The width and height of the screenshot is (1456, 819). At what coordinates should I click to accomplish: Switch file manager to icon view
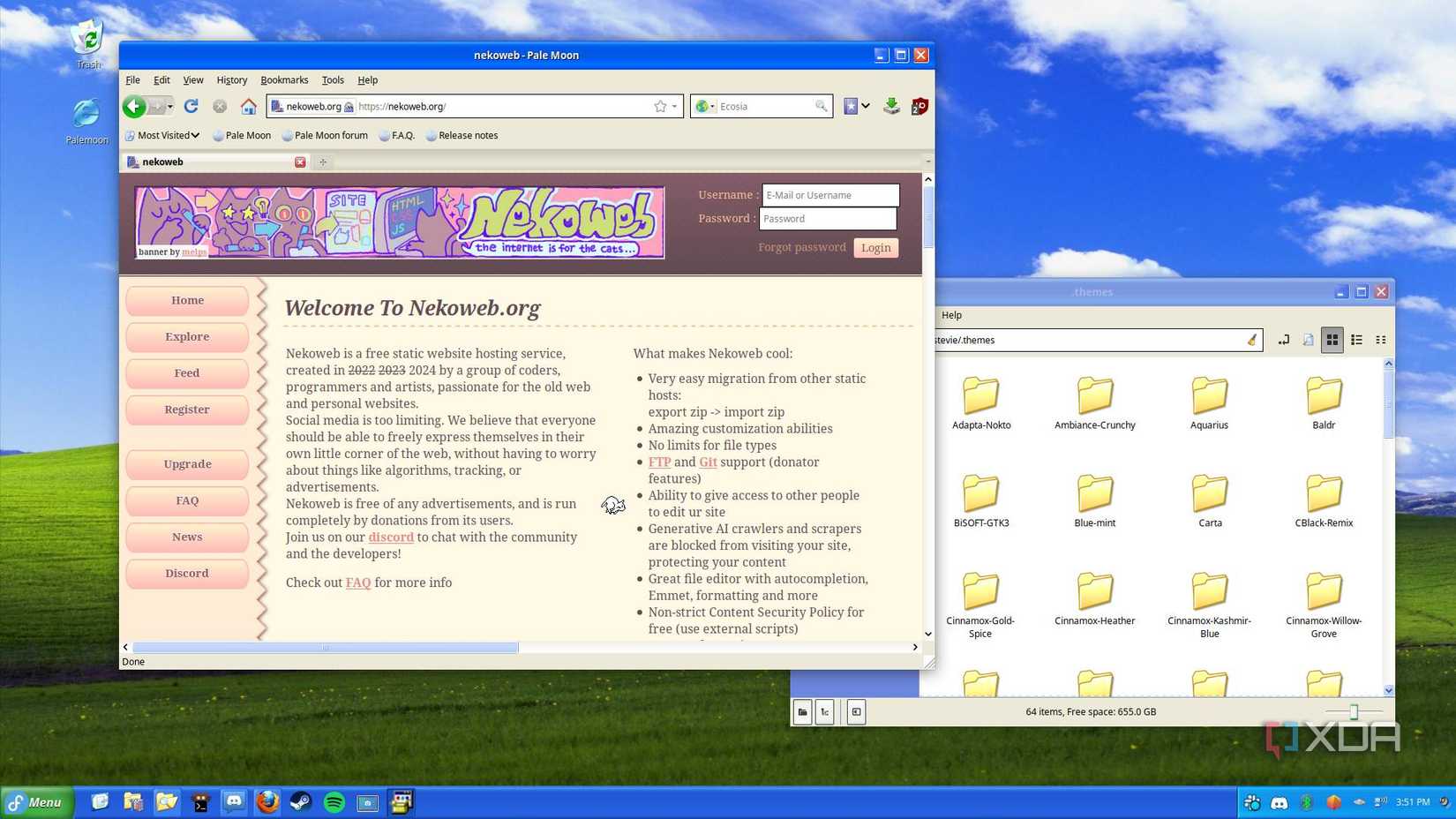[1332, 340]
